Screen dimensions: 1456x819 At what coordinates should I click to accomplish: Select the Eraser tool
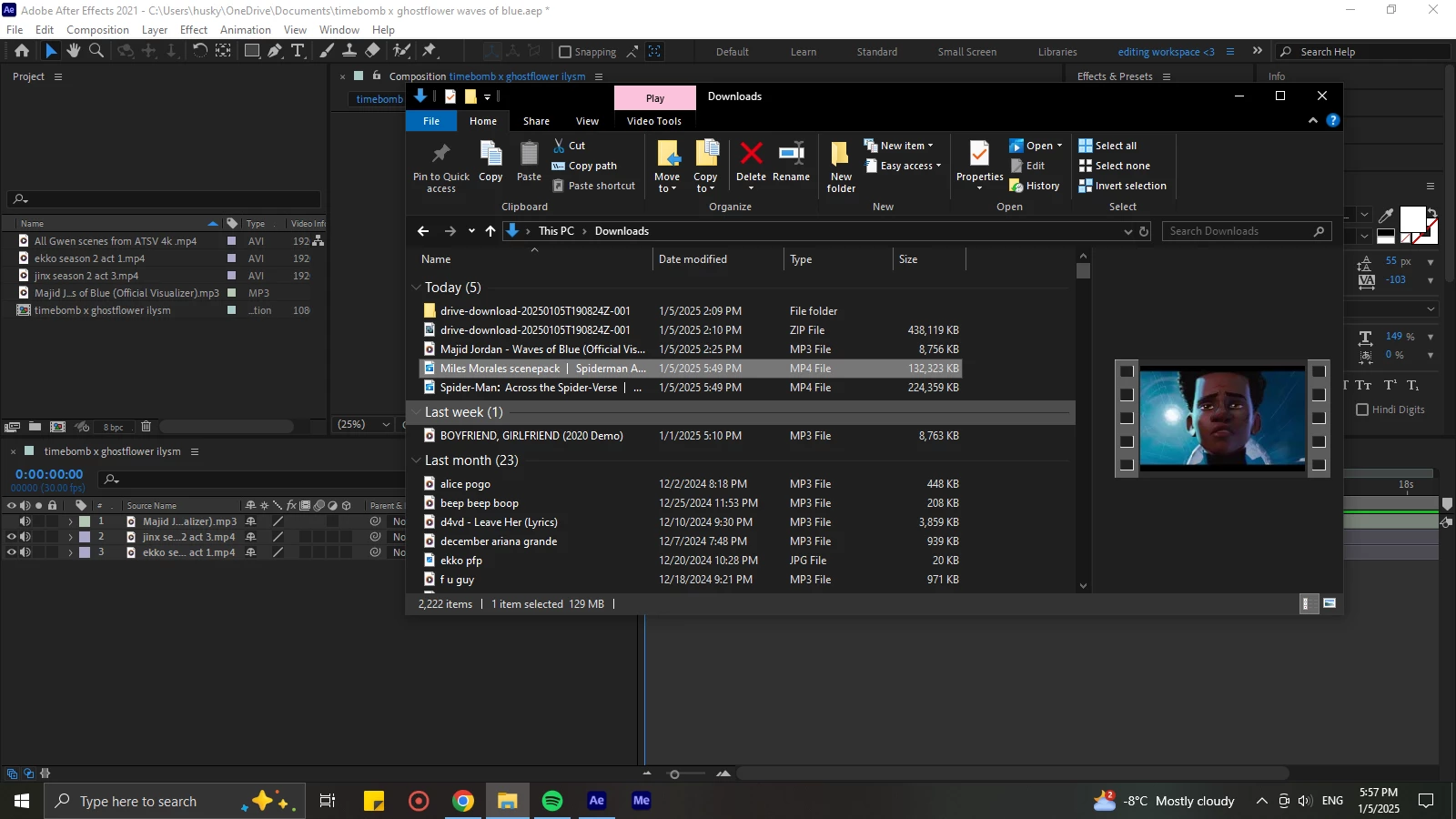tap(372, 51)
